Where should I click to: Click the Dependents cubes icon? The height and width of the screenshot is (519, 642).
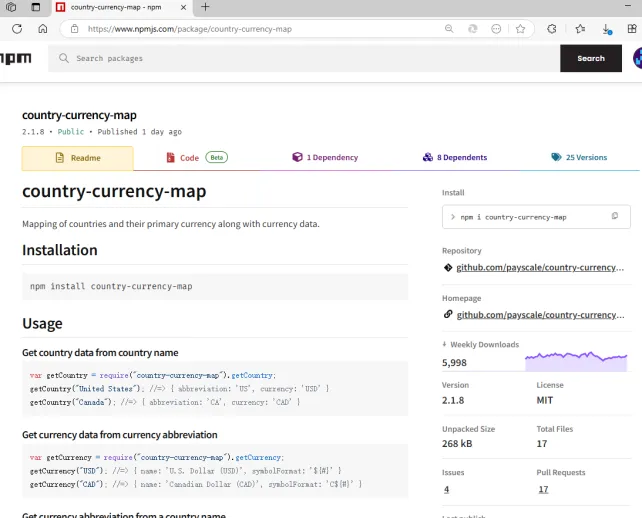click(428, 157)
